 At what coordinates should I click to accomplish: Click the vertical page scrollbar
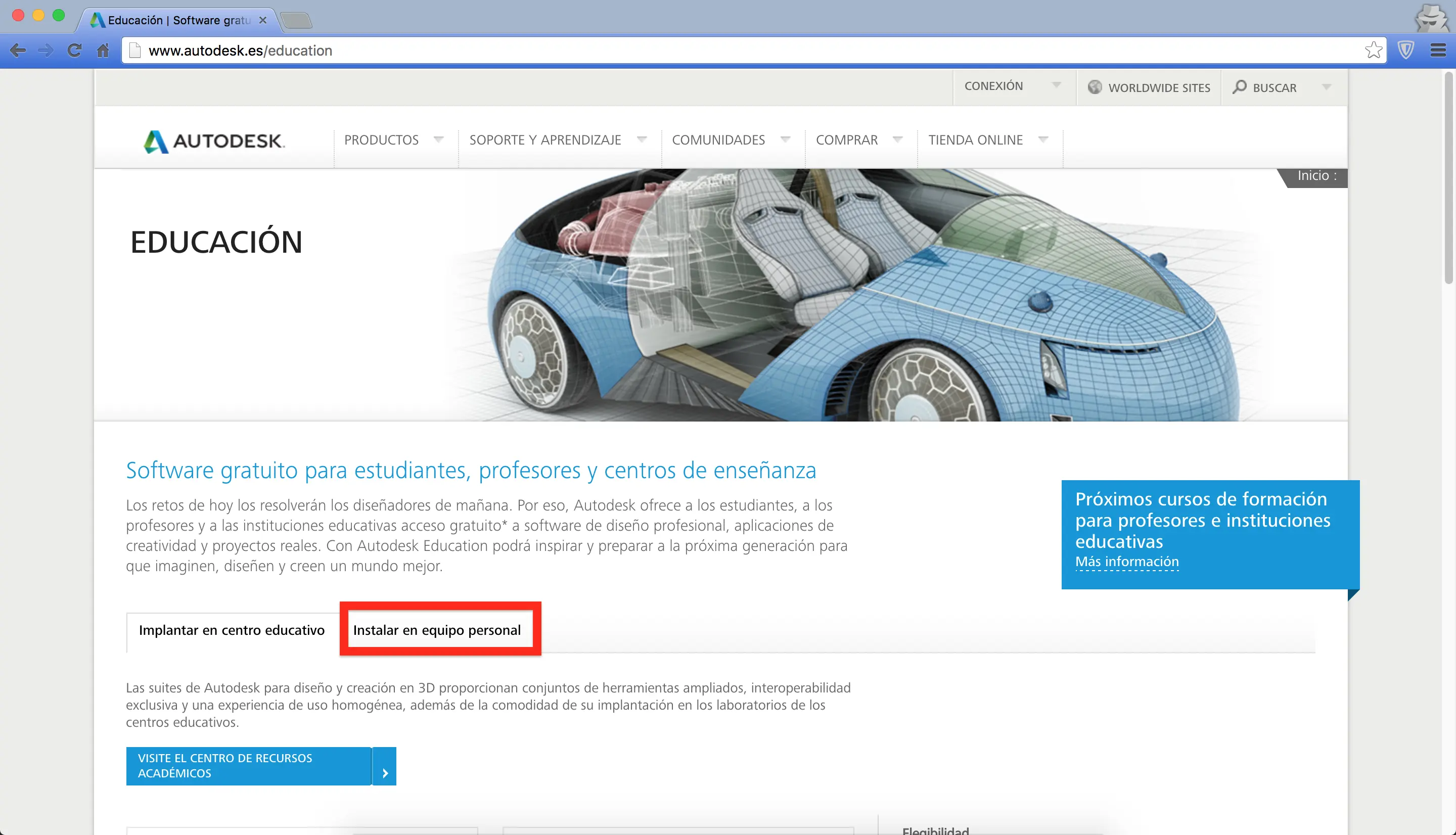pos(1449,178)
